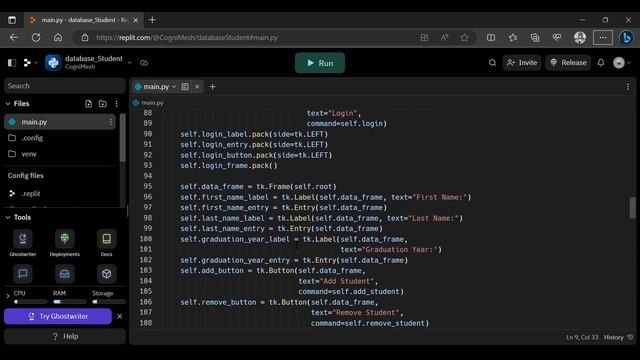This screenshot has height=360, width=640.
Task: Open the Help button
Action: click(65, 336)
